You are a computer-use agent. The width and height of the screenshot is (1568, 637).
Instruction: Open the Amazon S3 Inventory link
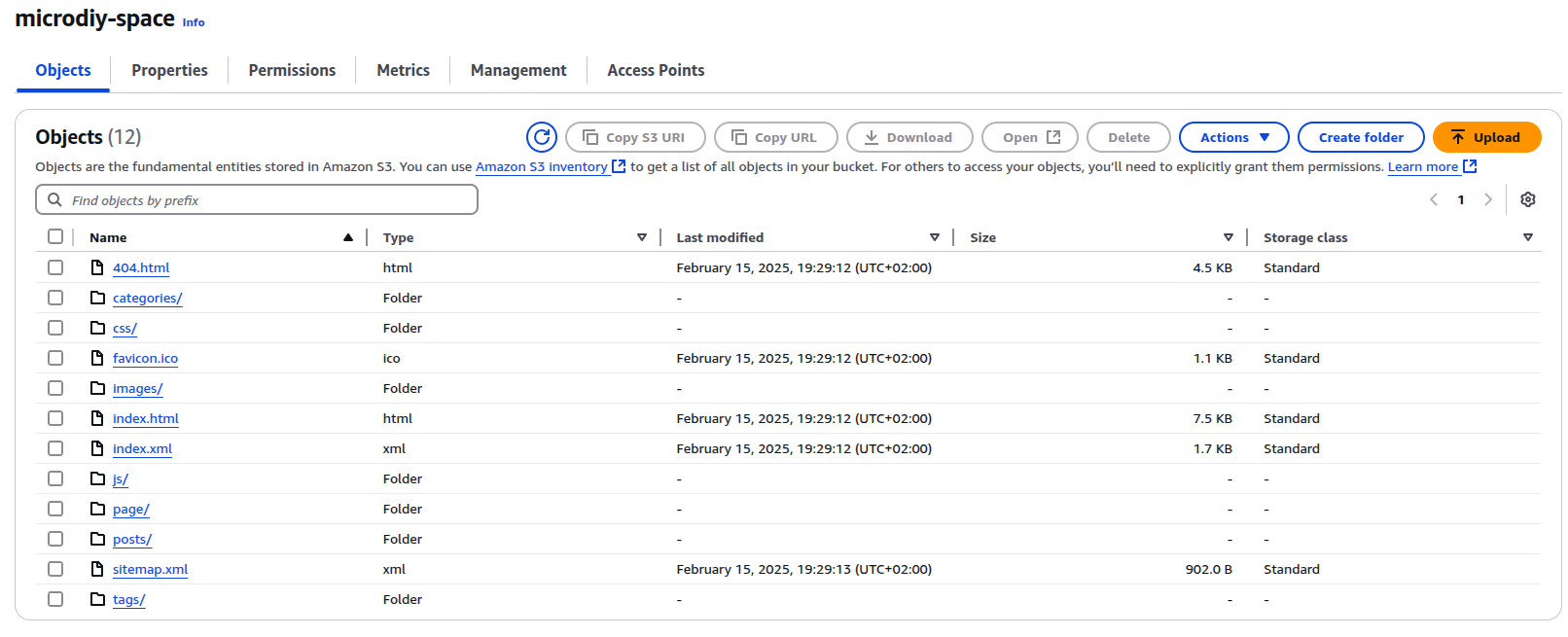(542, 167)
